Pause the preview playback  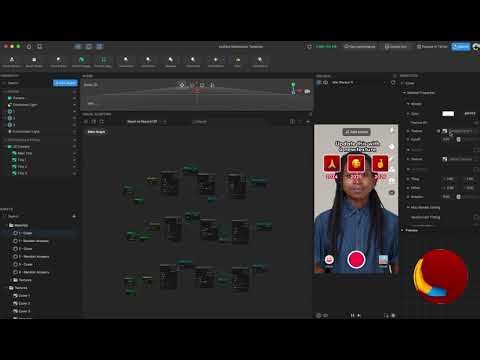pyautogui.click(x=352, y=315)
